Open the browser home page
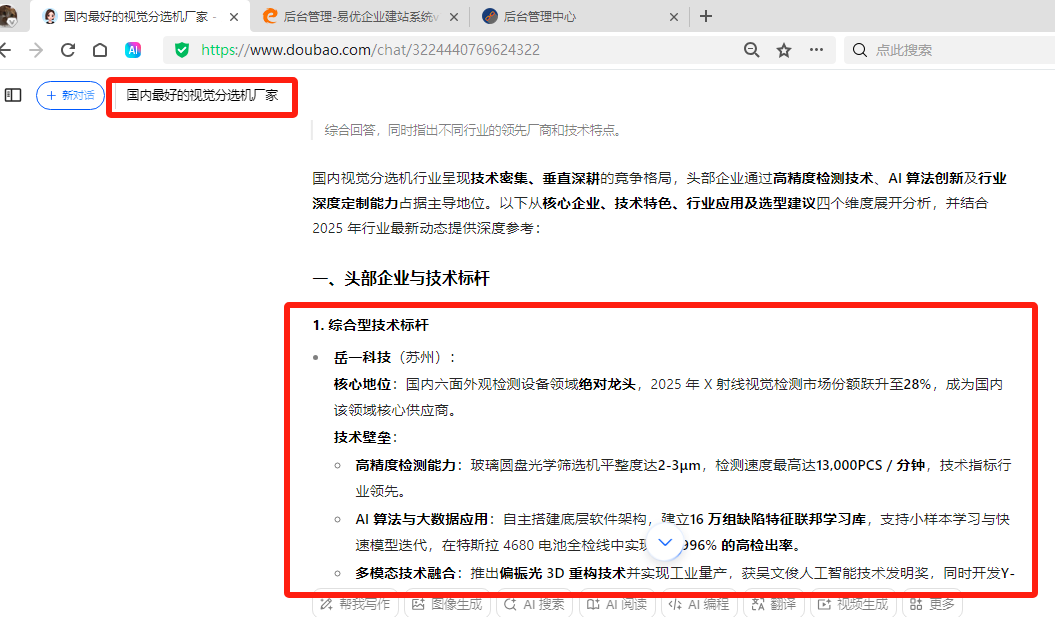This screenshot has height=617, width=1055. point(100,50)
